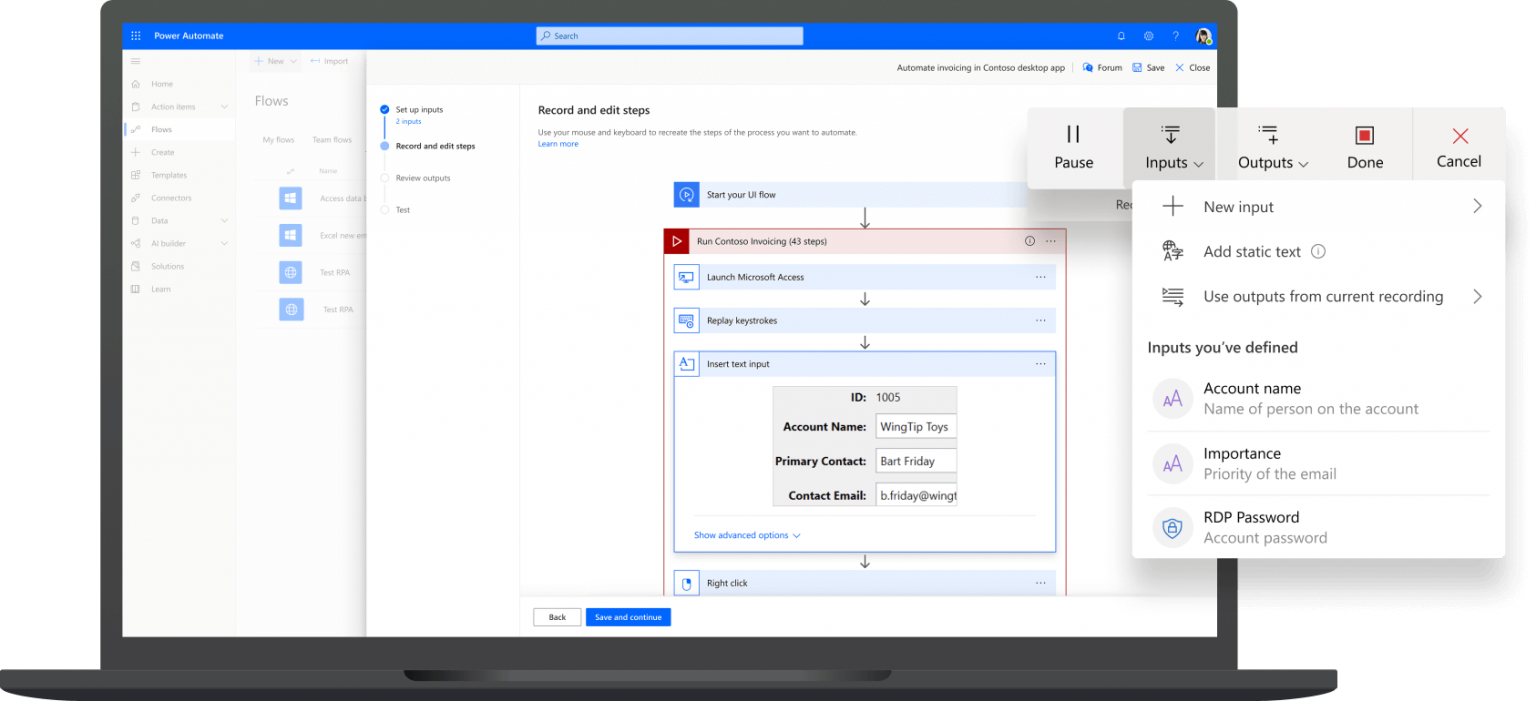Click the Start your UI flow icon
This screenshot has height=701, width=1536.
(686, 193)
